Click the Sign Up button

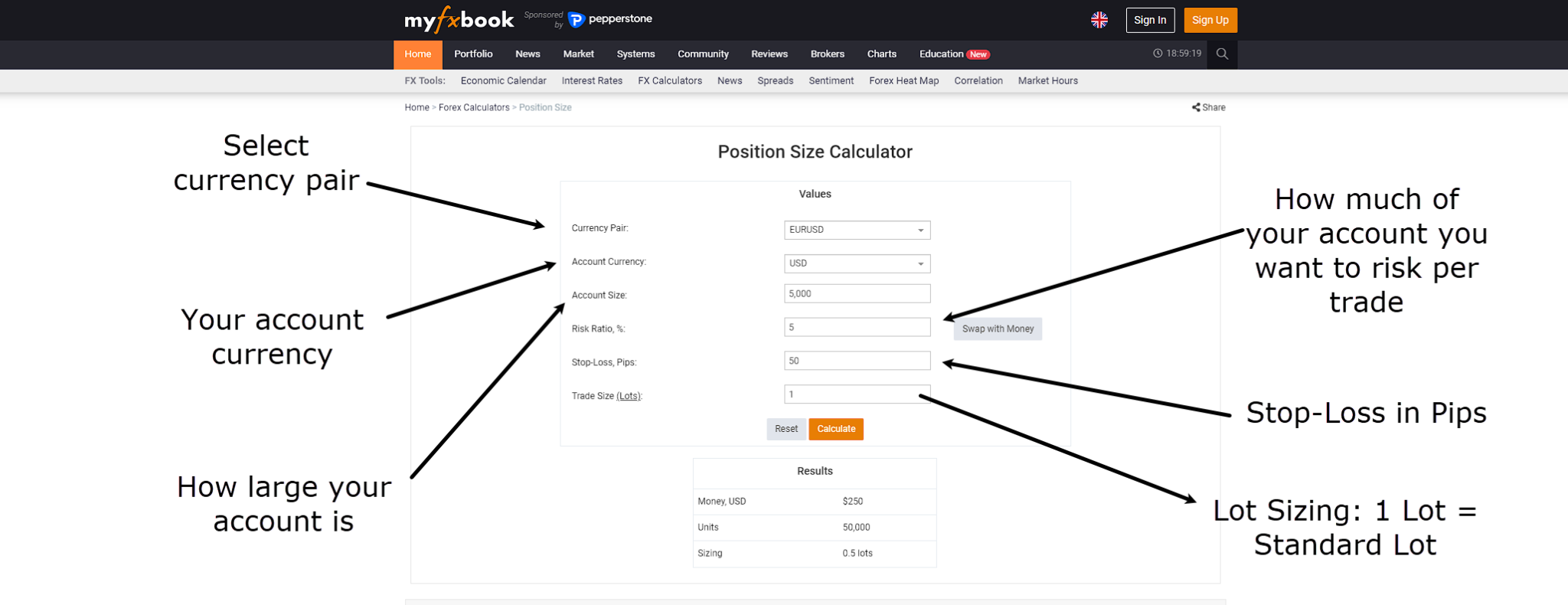[1210, 20]
